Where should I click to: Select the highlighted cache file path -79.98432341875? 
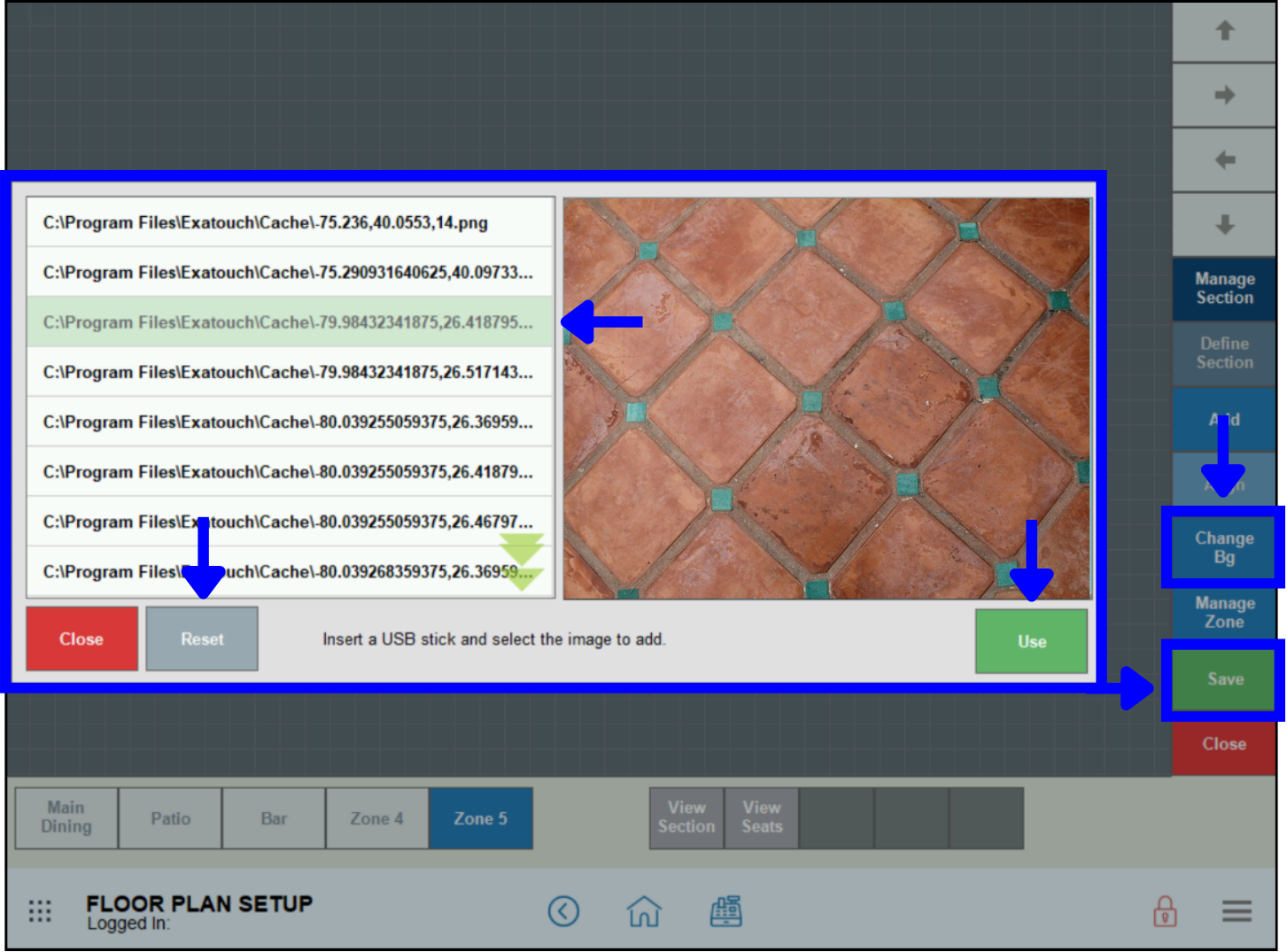click(x=288, y=321)
